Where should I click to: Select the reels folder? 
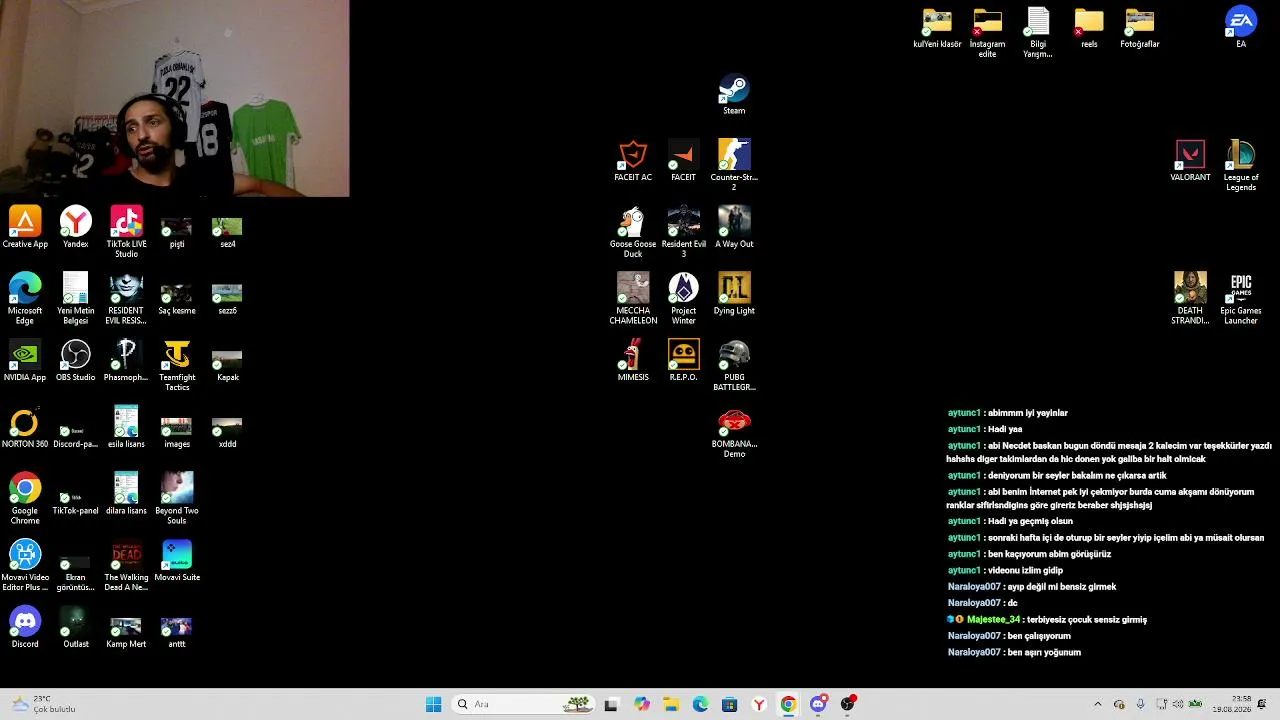pos(1089,28)
